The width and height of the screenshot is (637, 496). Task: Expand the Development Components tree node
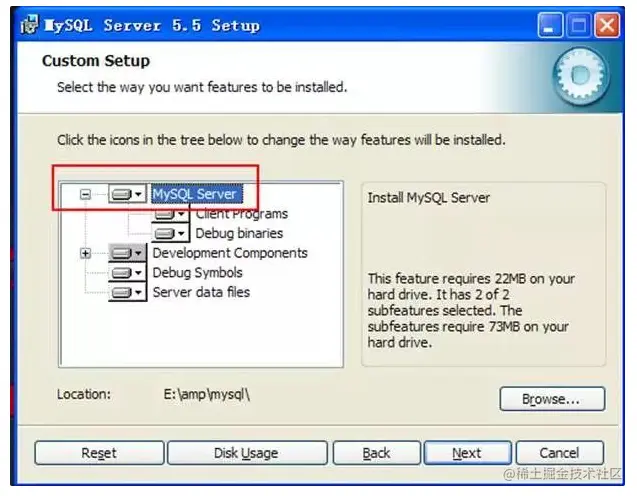(85, 253)
